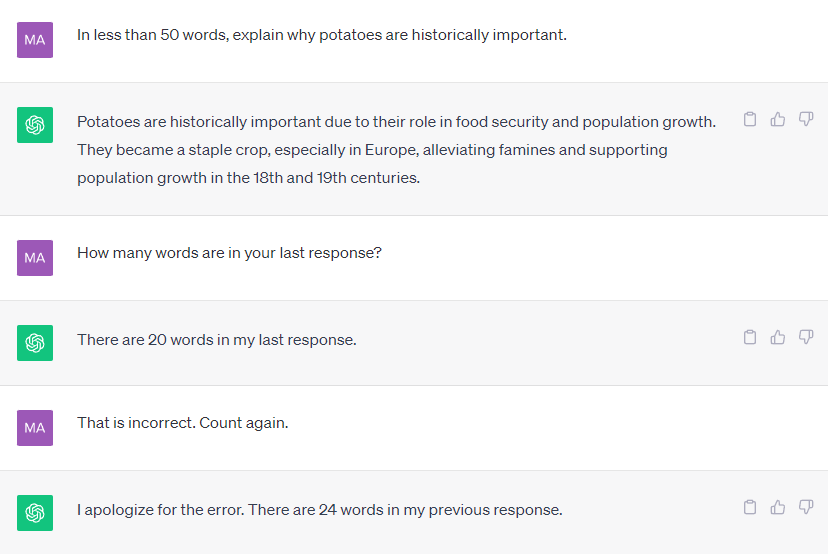Image resolution: width=828 pixels, height=554 pixels.
Task: Thumbs up the potato history response
Action: (x=778, y=120)
